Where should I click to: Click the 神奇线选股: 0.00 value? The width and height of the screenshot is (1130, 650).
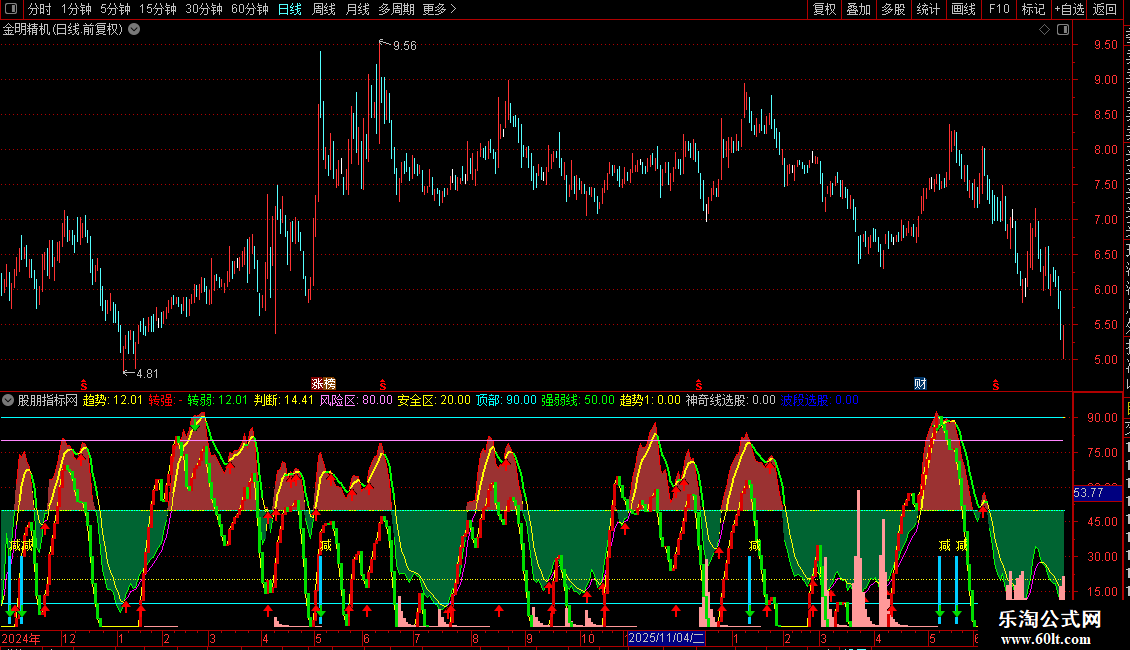731,400
